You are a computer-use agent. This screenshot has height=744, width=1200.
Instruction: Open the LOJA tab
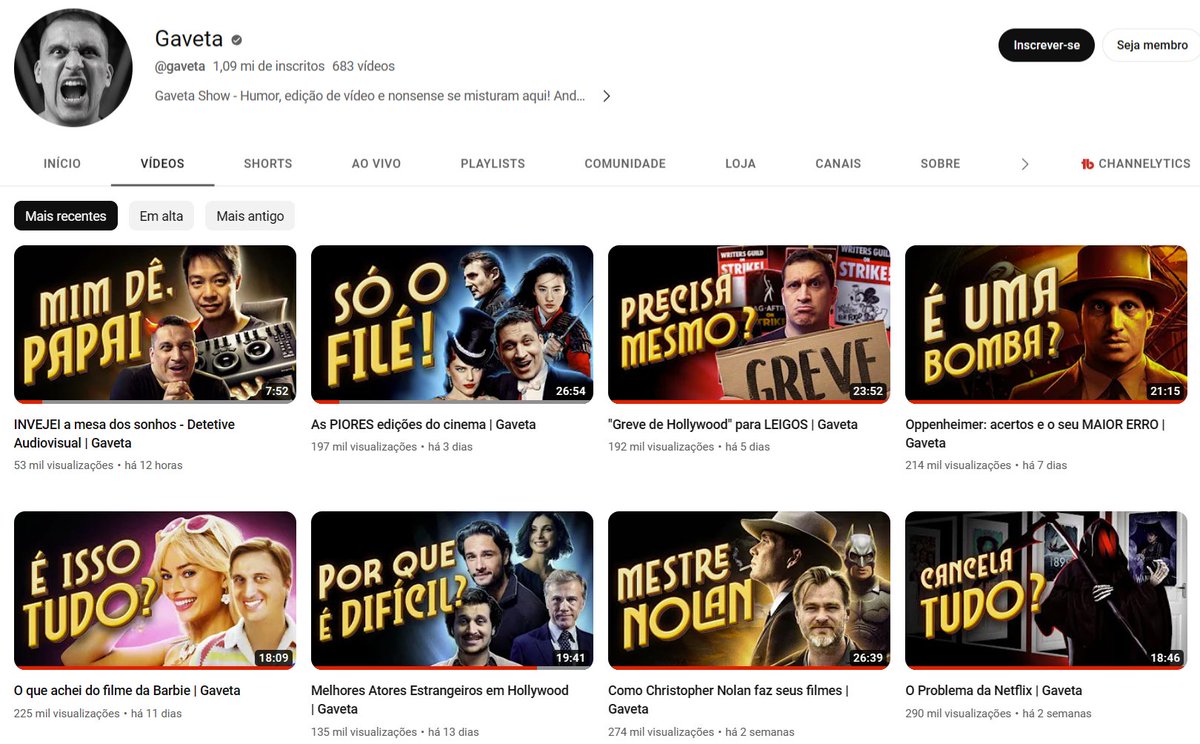click(740, 163)
